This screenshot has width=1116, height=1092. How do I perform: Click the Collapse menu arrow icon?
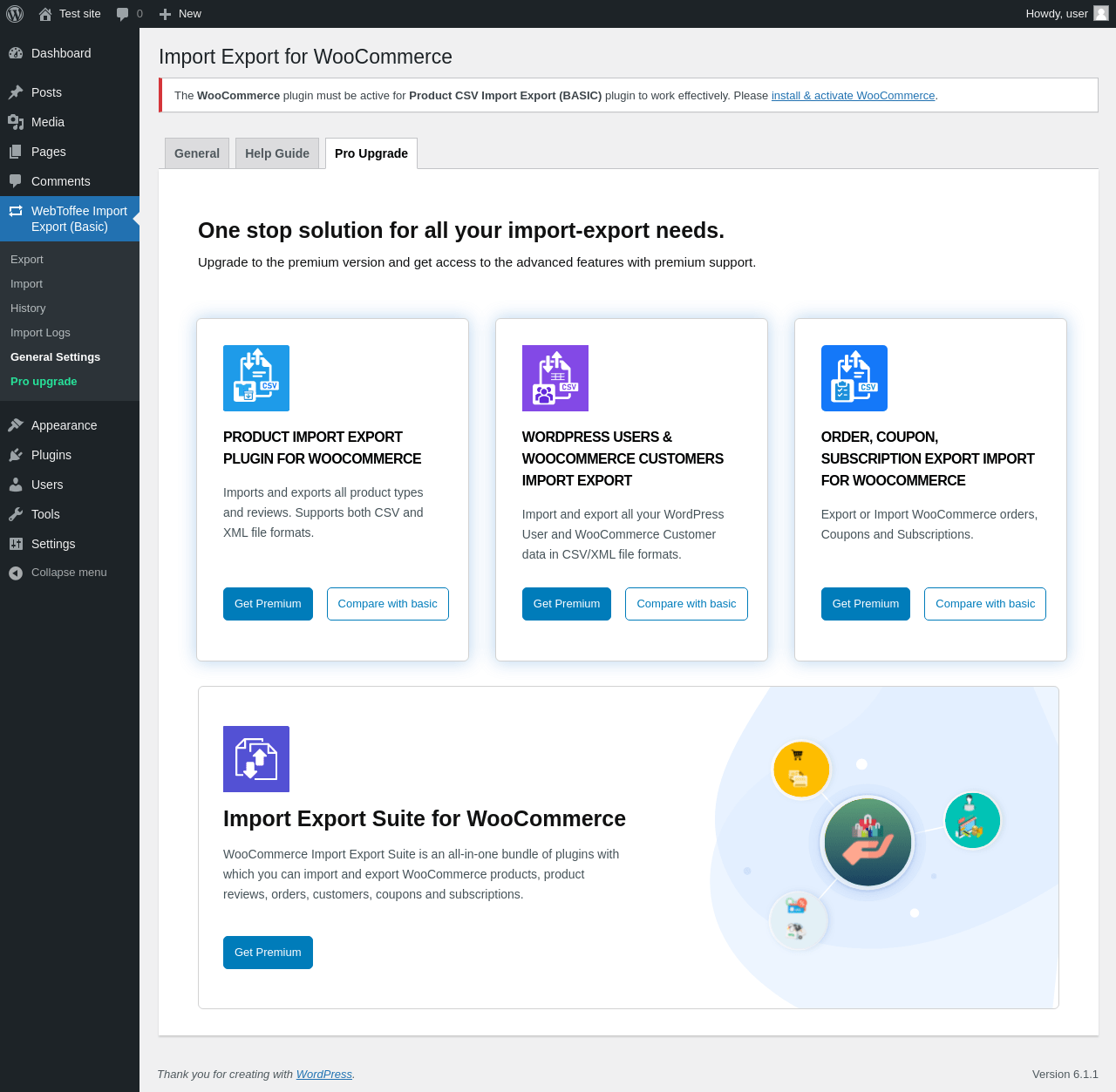(16, 573)
